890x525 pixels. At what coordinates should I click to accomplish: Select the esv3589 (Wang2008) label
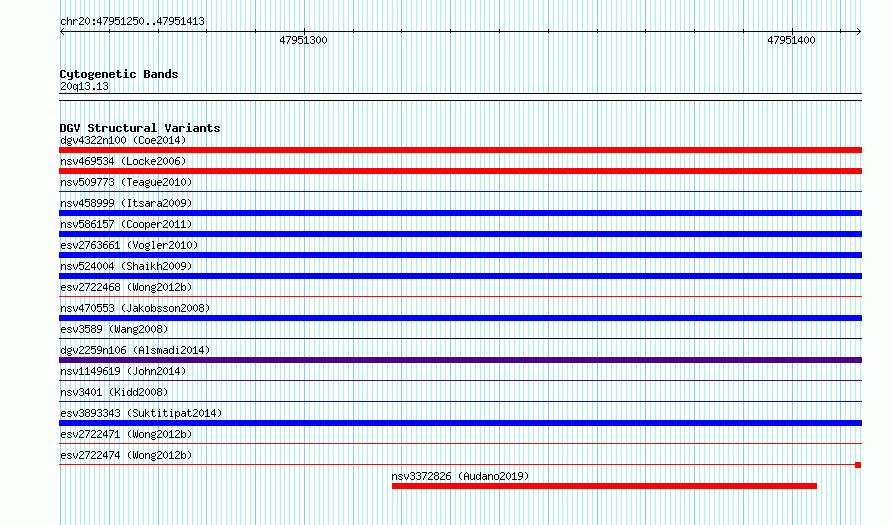click(x=114, y=329)
